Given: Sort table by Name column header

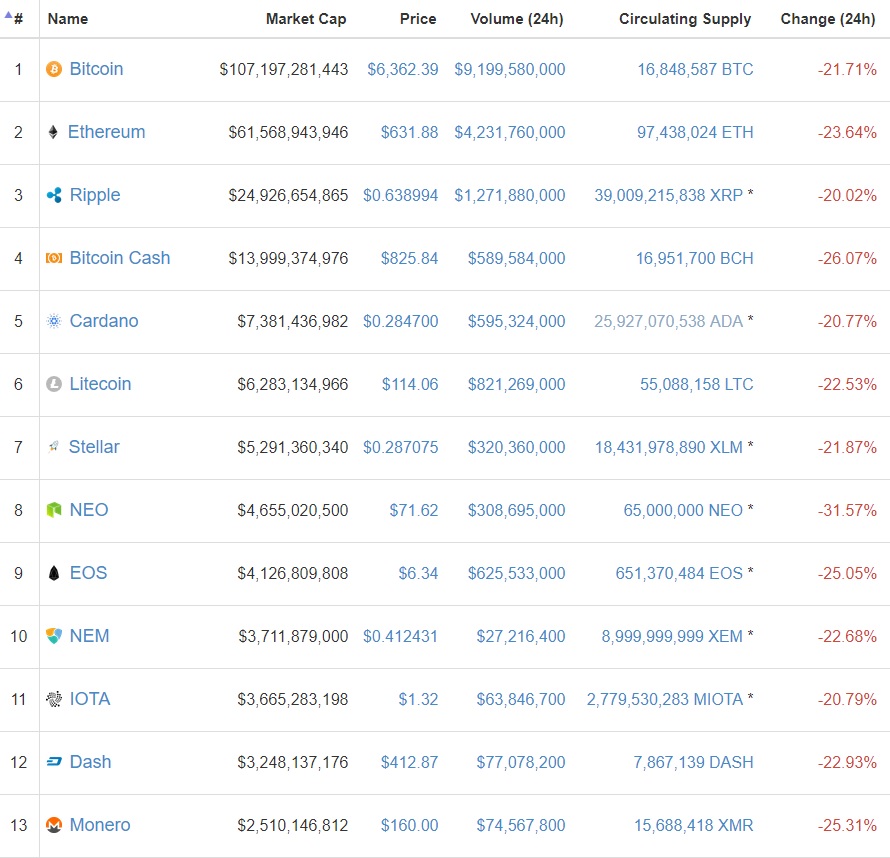Looking at the screenshot, I should point(68,19).
